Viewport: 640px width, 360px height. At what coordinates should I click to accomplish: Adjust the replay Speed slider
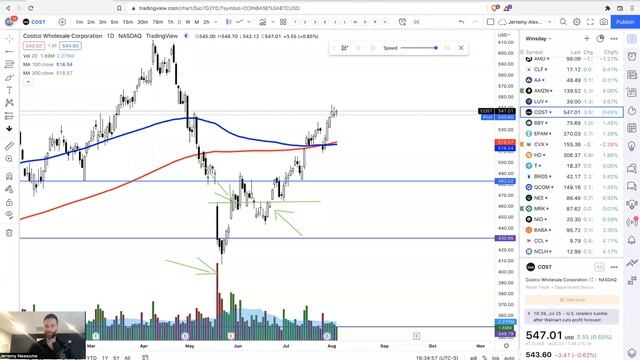click(x=419, y=48)
